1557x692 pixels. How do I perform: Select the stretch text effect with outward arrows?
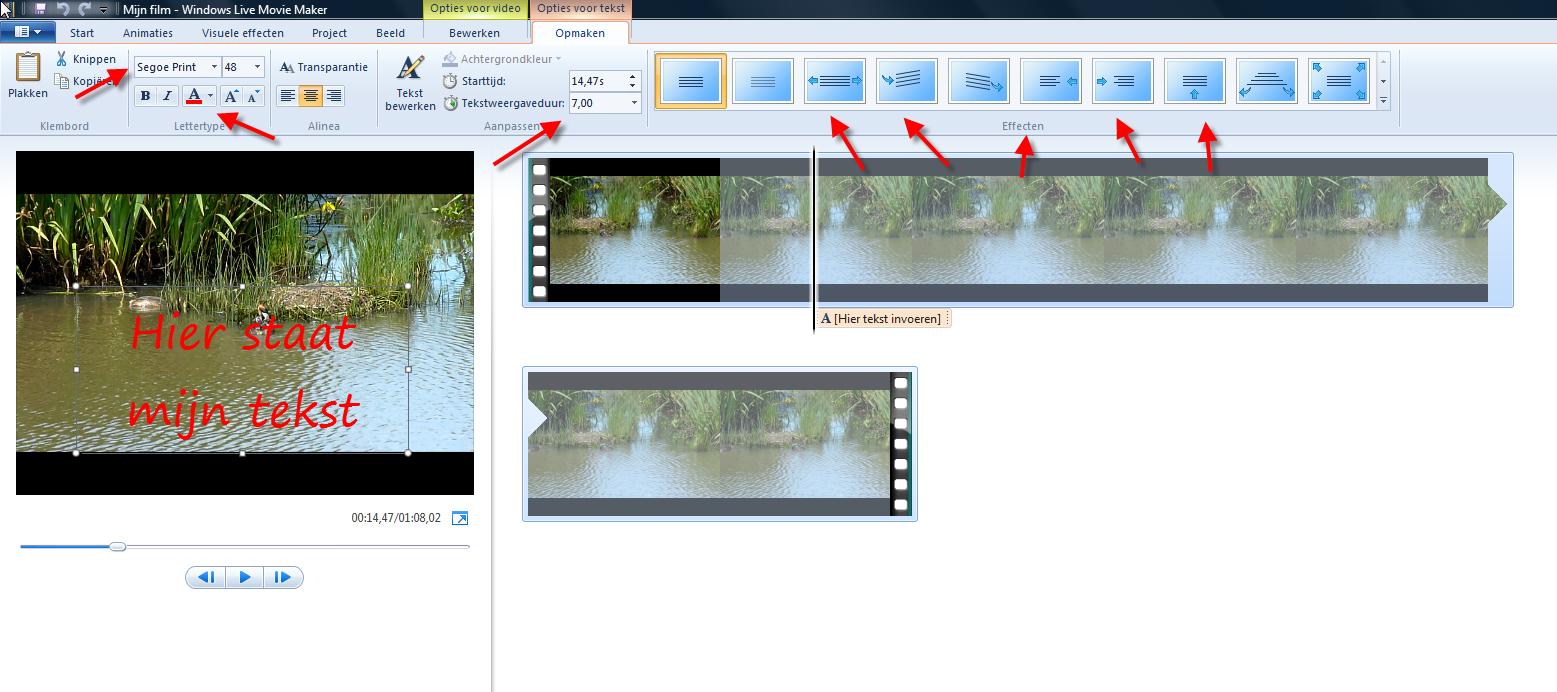click(x=834, y=81)
